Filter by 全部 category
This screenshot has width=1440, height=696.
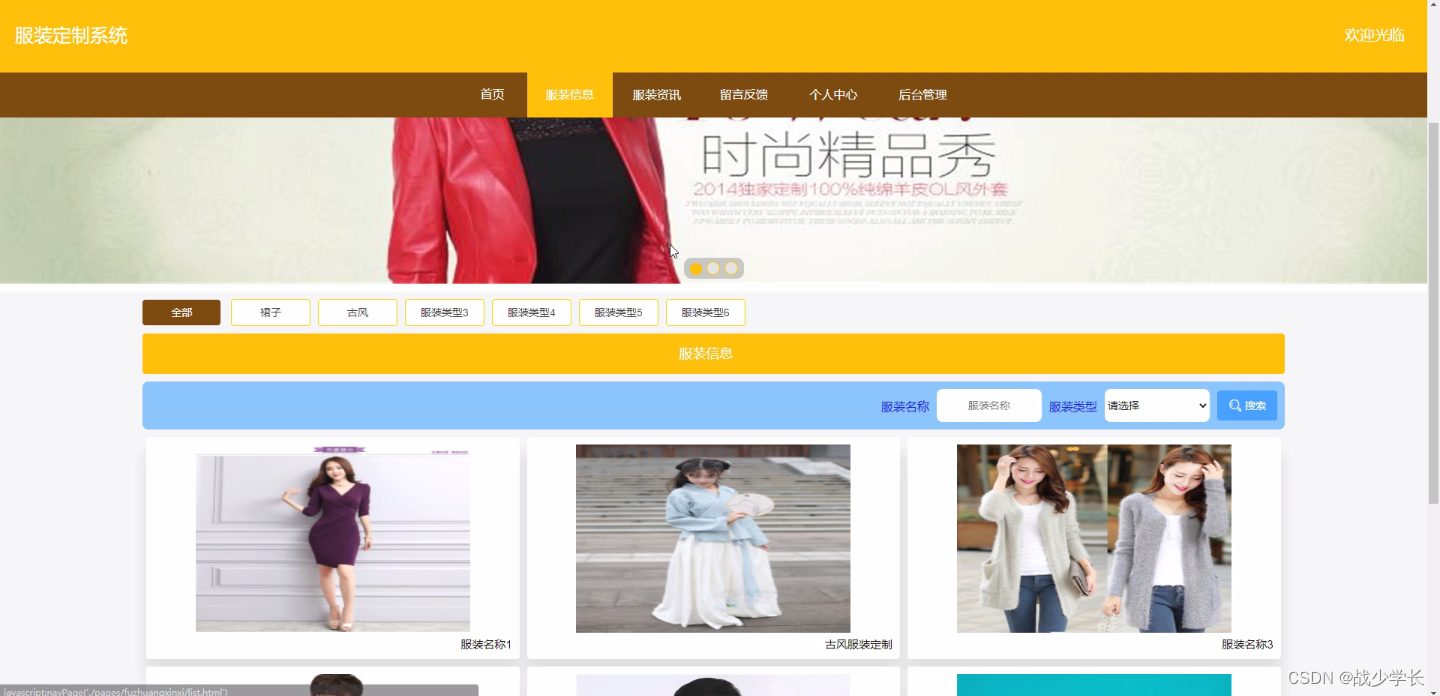point(181,313)
